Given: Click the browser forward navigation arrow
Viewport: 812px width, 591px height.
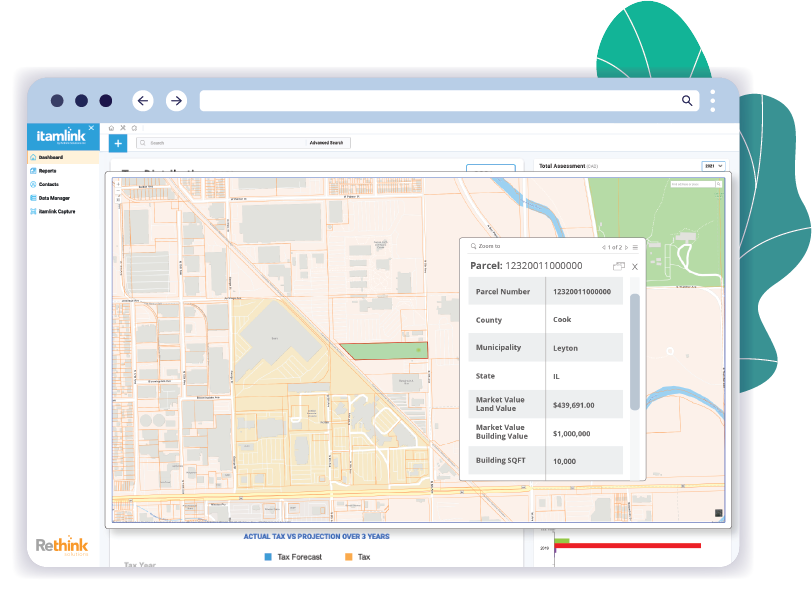Looking at the screenshot, I should (x=176, y=100).
